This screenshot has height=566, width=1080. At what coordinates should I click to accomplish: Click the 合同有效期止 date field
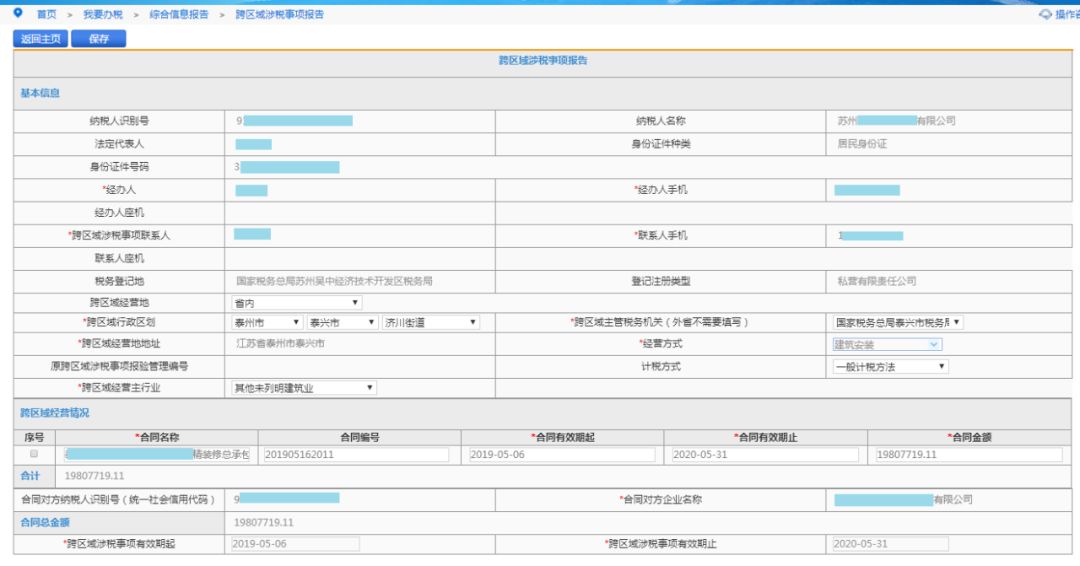tap(765, 455)
